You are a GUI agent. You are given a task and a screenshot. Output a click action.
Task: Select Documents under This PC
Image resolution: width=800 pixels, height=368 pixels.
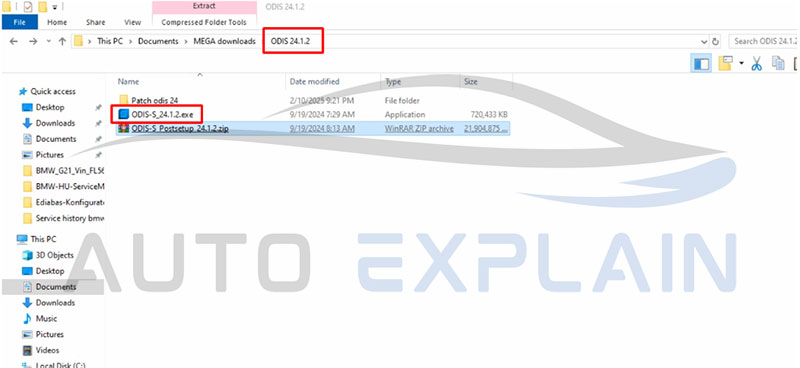[56, 287]
